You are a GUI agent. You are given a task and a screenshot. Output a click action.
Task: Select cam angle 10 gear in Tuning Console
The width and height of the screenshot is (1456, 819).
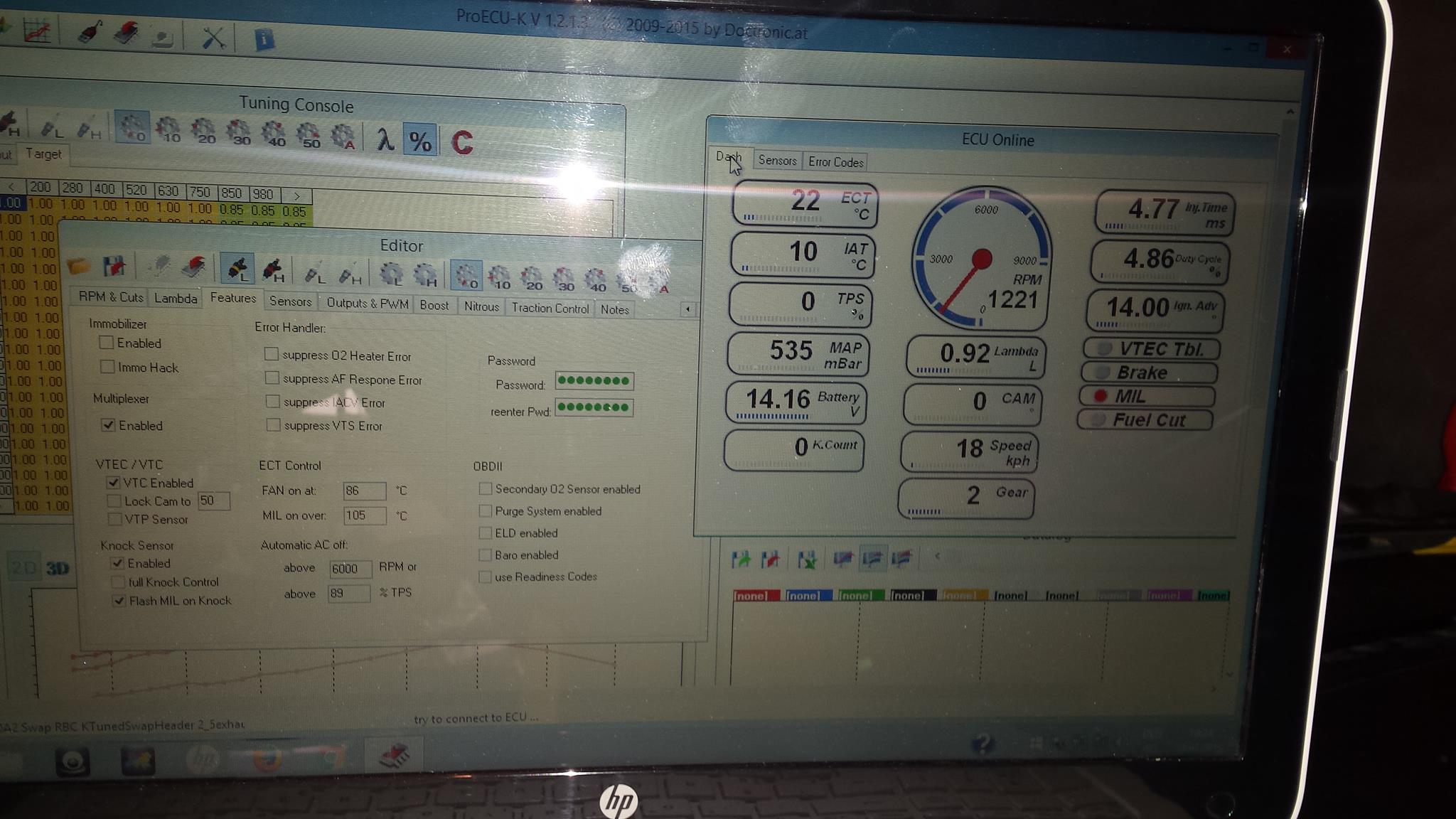[x=168, y=130]
